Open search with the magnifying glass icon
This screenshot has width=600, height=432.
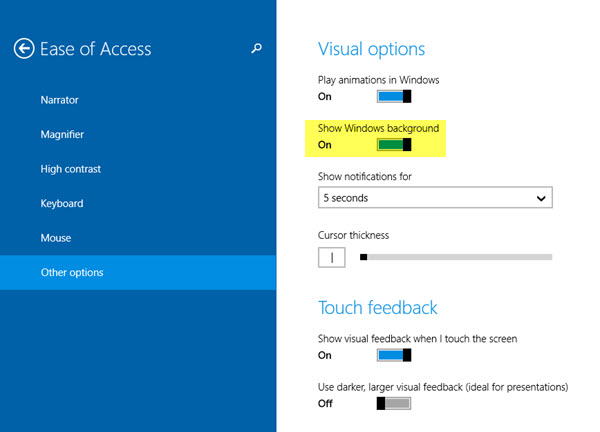click(x=256, y=48)
